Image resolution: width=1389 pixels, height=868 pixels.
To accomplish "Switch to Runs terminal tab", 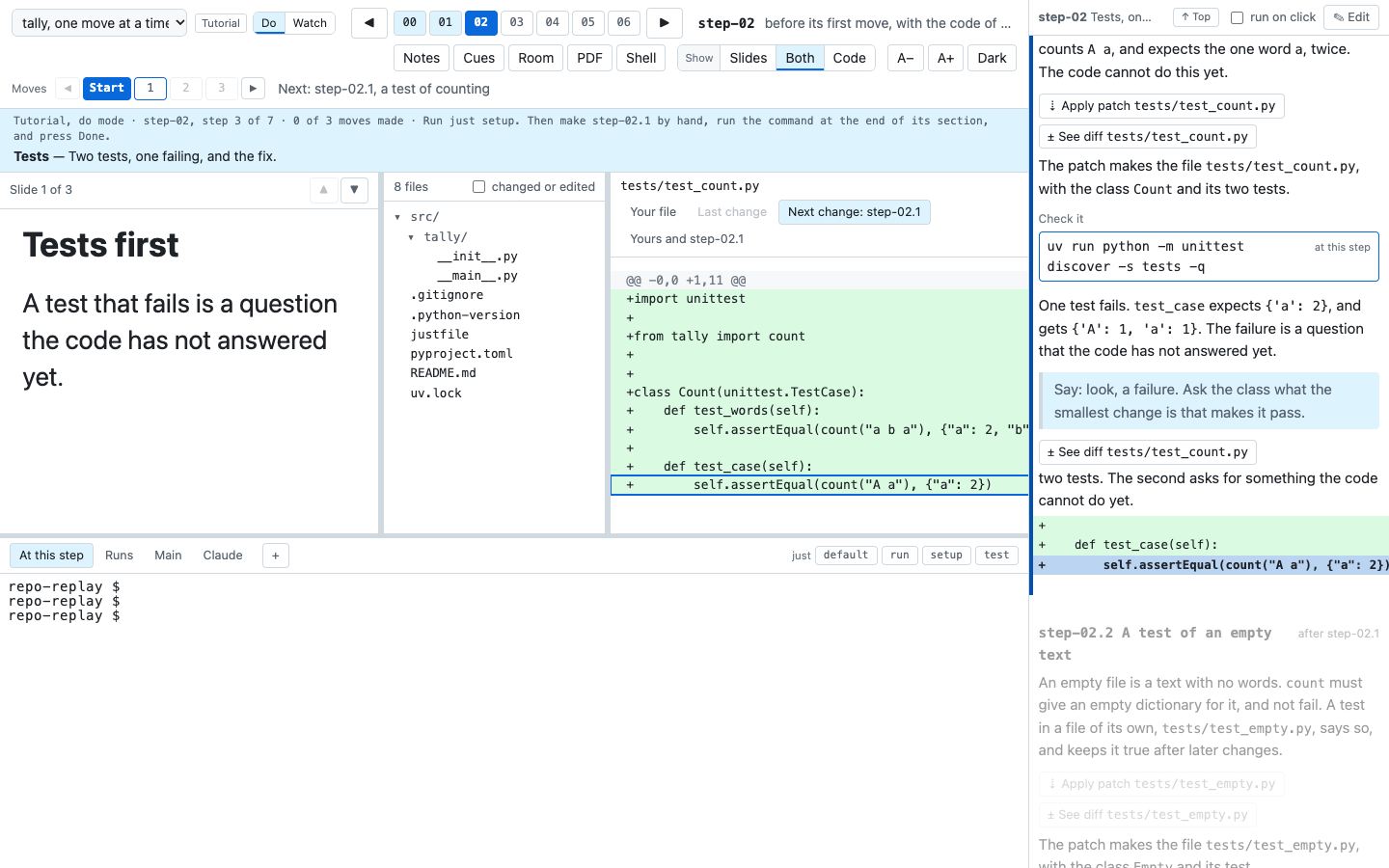I will click(x=119, y=556).
